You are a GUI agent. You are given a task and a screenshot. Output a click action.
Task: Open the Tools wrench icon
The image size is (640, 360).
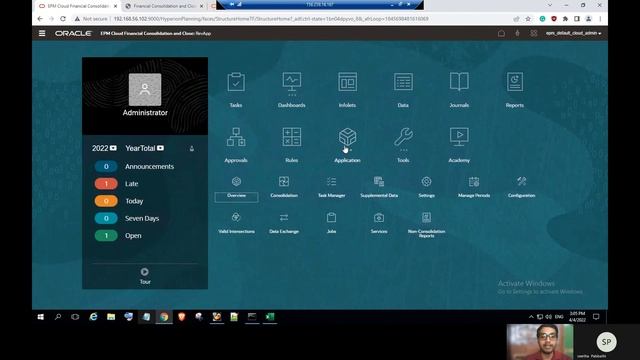(403, 137)
